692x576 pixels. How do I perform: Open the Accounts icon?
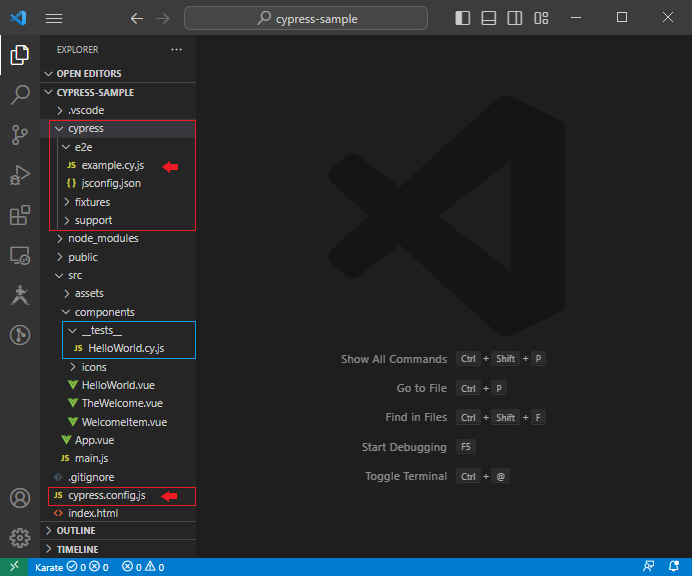coord(20,498)
